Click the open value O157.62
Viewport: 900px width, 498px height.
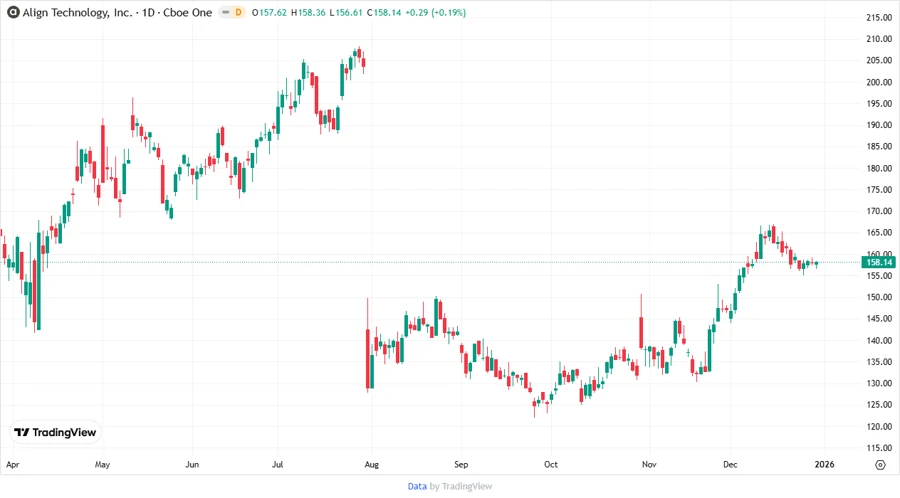(x=269, y=12)
